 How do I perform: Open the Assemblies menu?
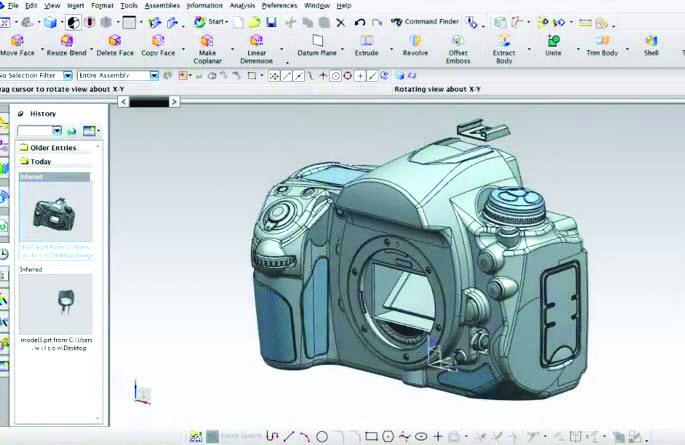[162, 6]
